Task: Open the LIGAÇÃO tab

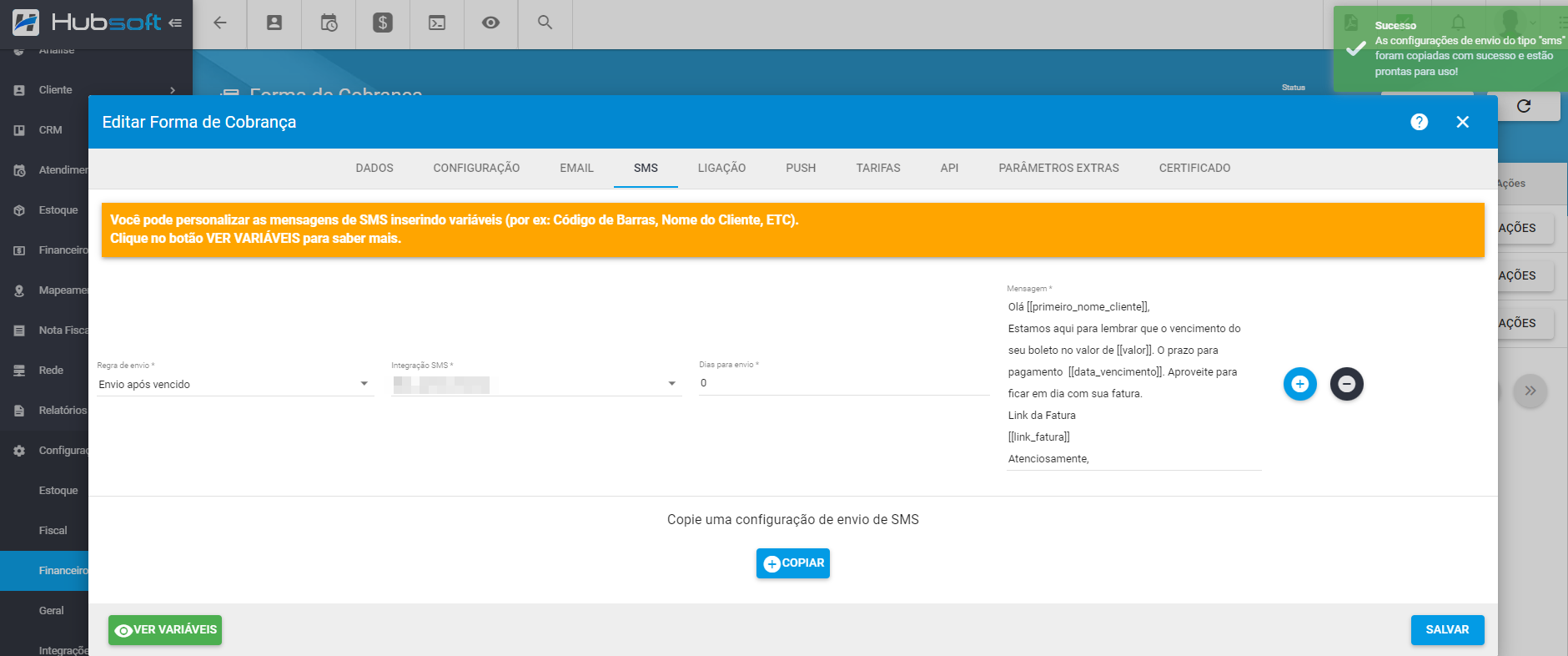Action: pos(721,168)
